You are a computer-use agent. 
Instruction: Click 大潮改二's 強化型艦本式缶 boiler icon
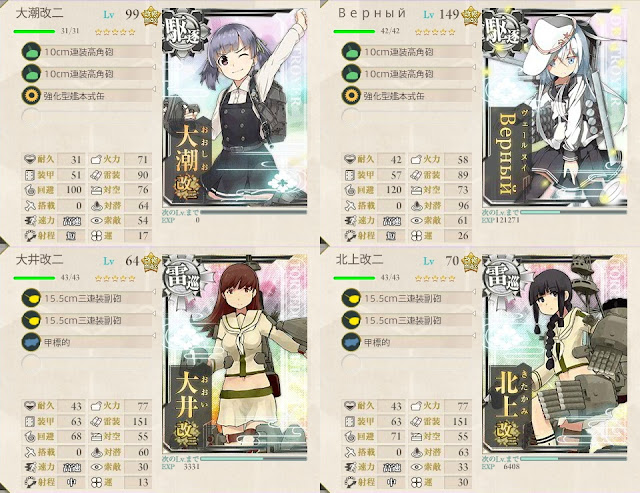(31, 96)
